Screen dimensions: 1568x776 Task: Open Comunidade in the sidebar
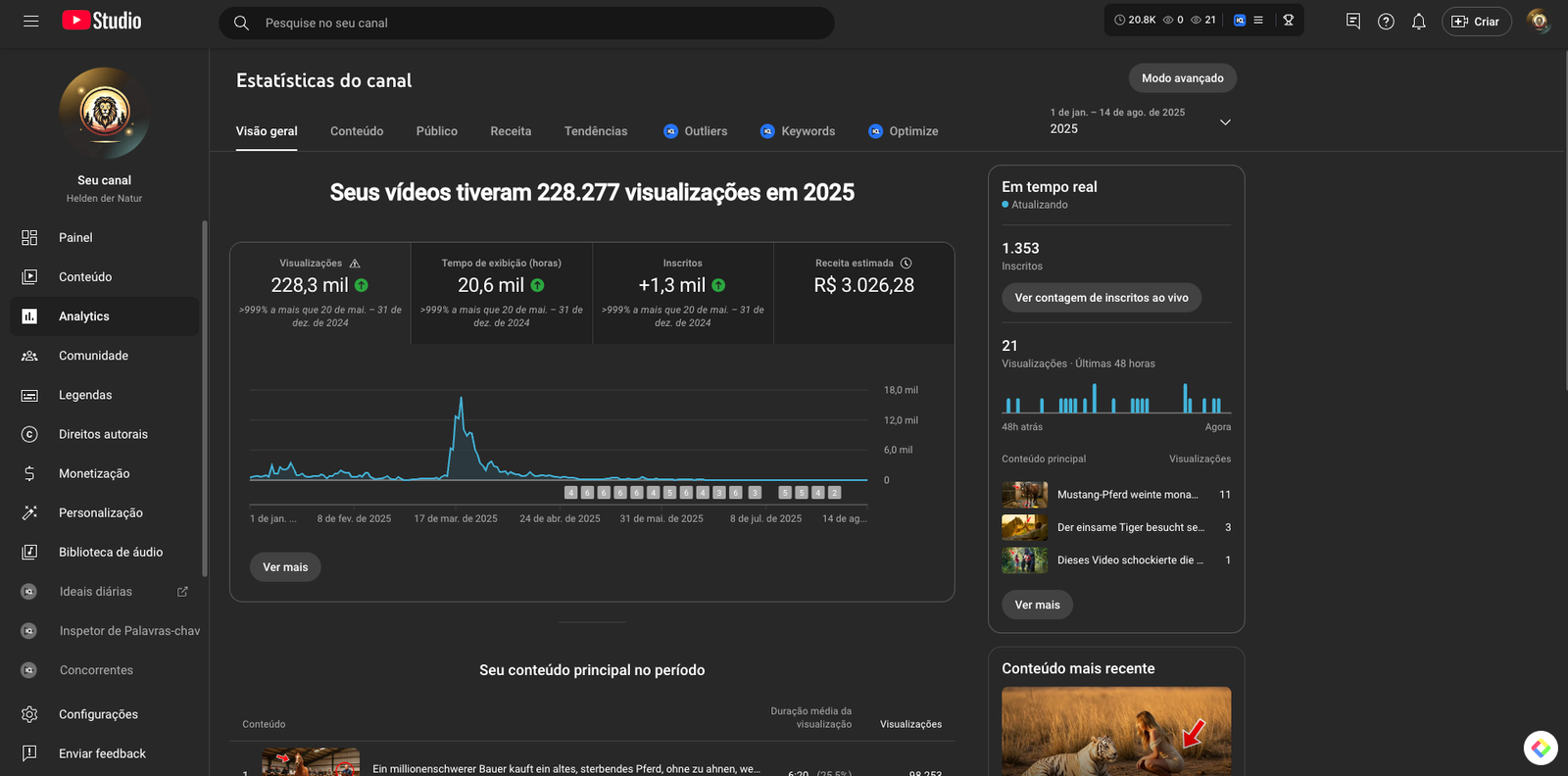[x=105, y=356]
